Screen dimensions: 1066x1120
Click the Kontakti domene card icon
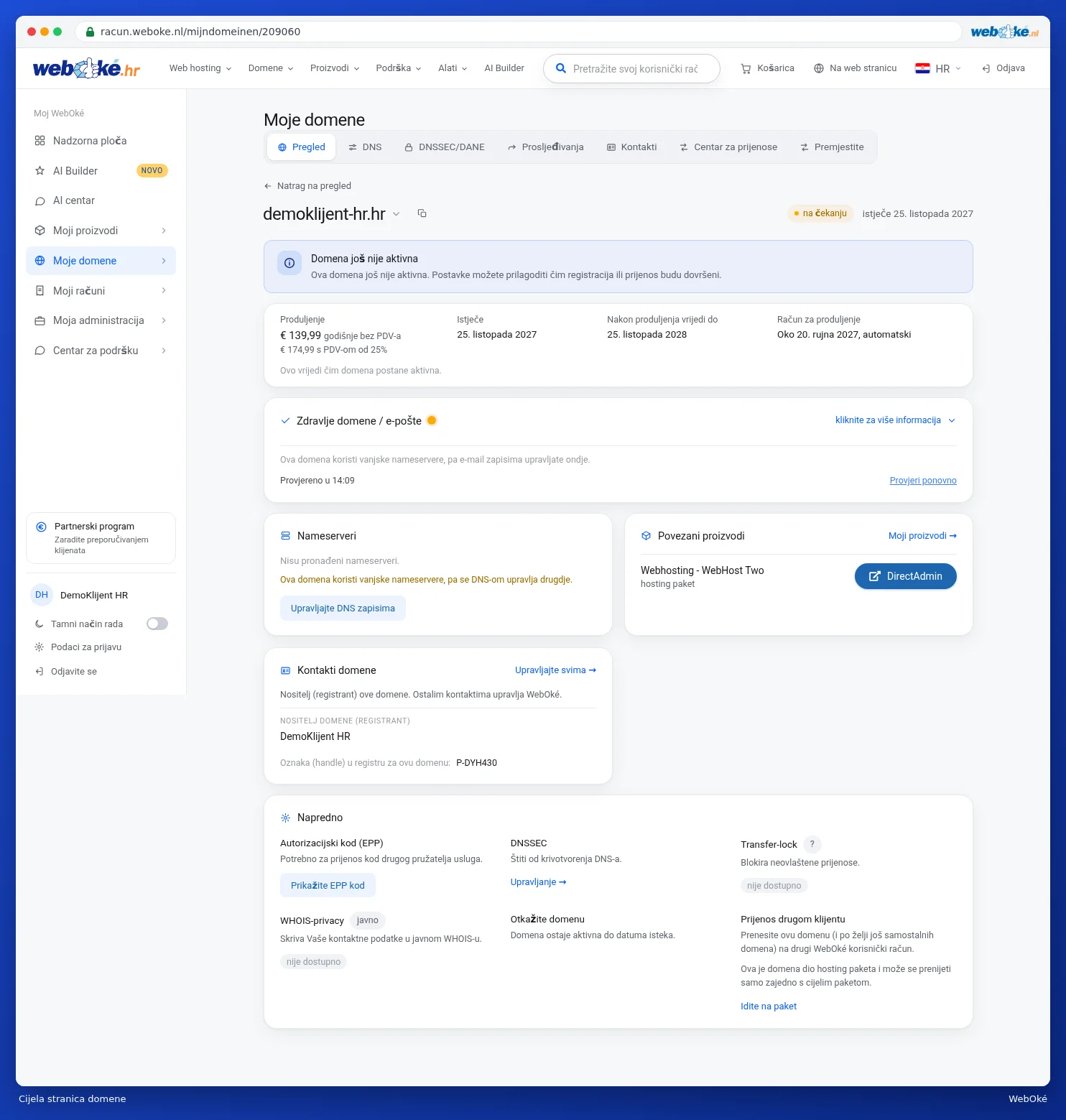pyautogui.click(x=285, y=670)
